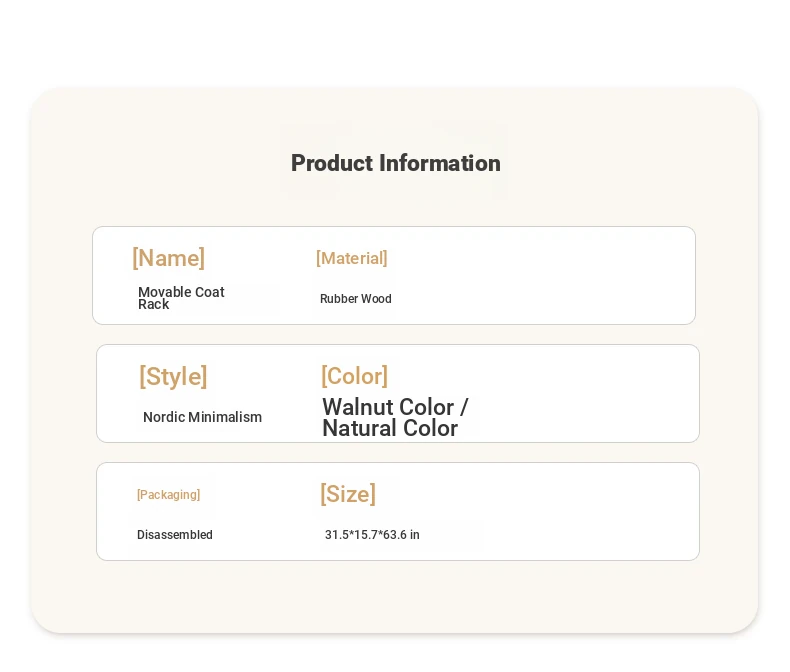Viewport: 790px width, 672px height.
Task: Select the [Name] label
Action: tap(168, 258)
